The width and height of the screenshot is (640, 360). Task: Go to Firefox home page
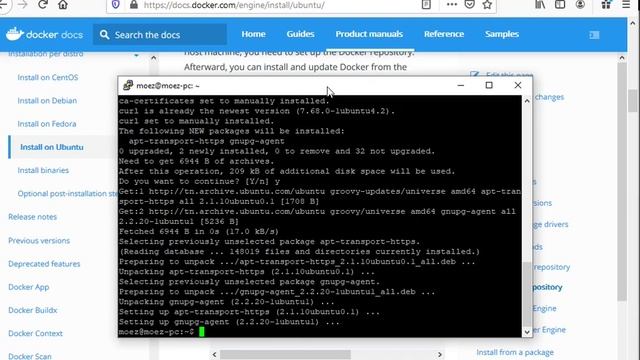pos(63,5)
